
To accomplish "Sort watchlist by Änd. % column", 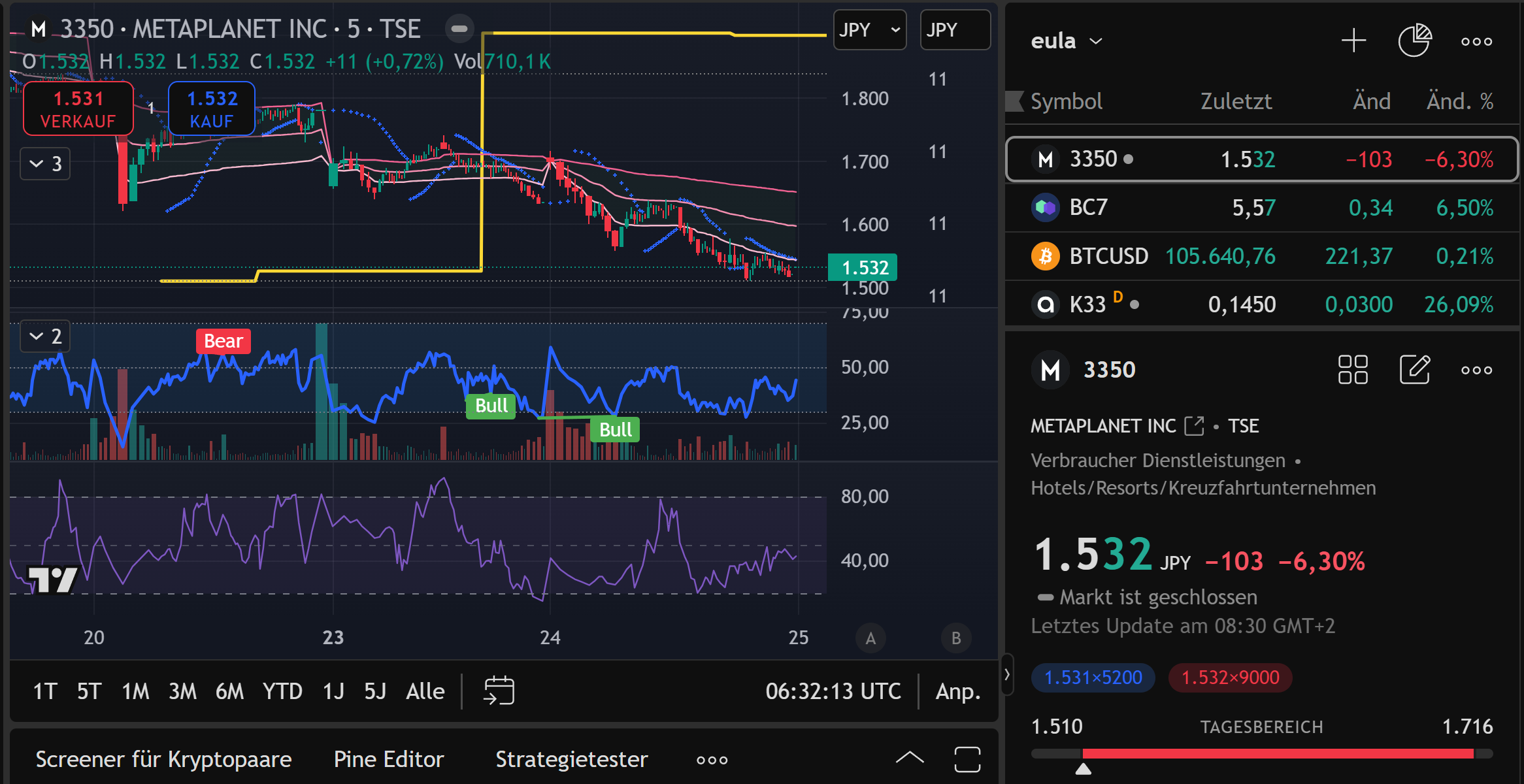I will point(1460,101).
